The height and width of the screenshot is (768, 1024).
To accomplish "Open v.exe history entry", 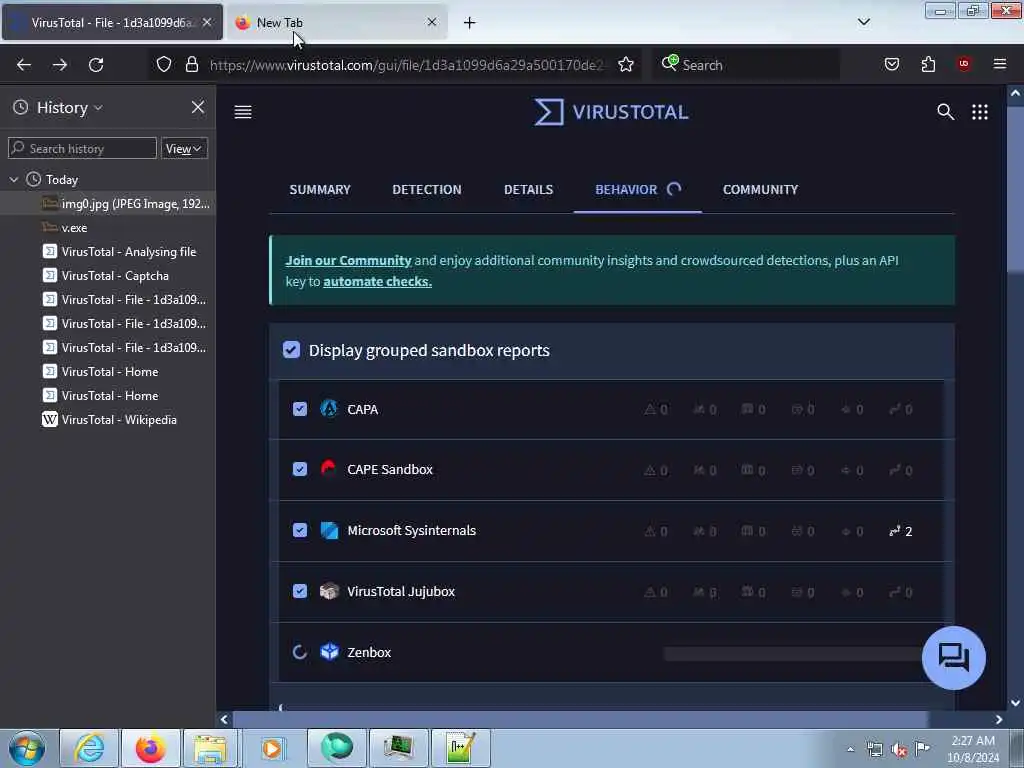I will 108,227.
